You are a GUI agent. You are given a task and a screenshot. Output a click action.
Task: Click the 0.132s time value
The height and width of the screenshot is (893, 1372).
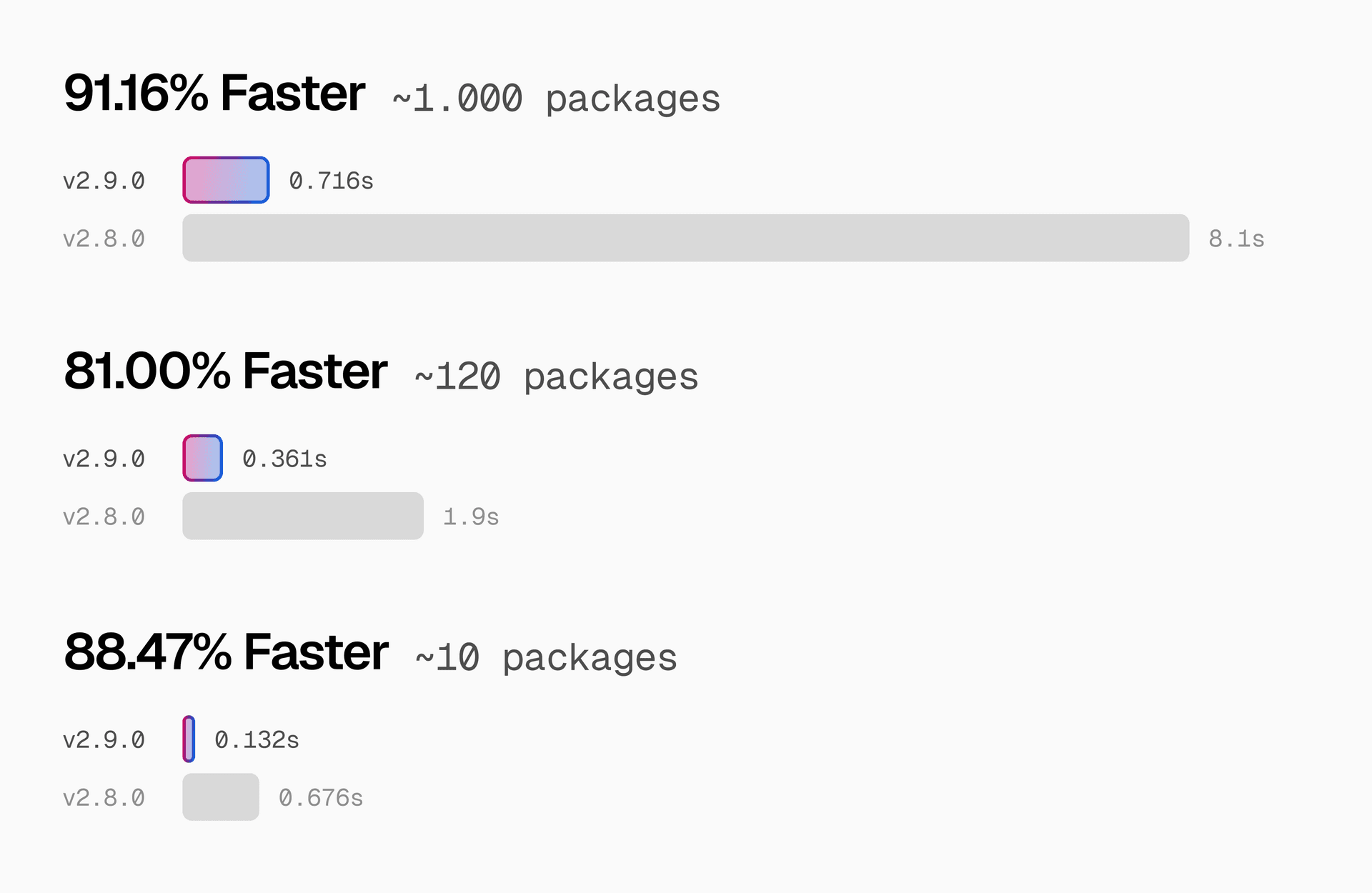click(257, 740)
